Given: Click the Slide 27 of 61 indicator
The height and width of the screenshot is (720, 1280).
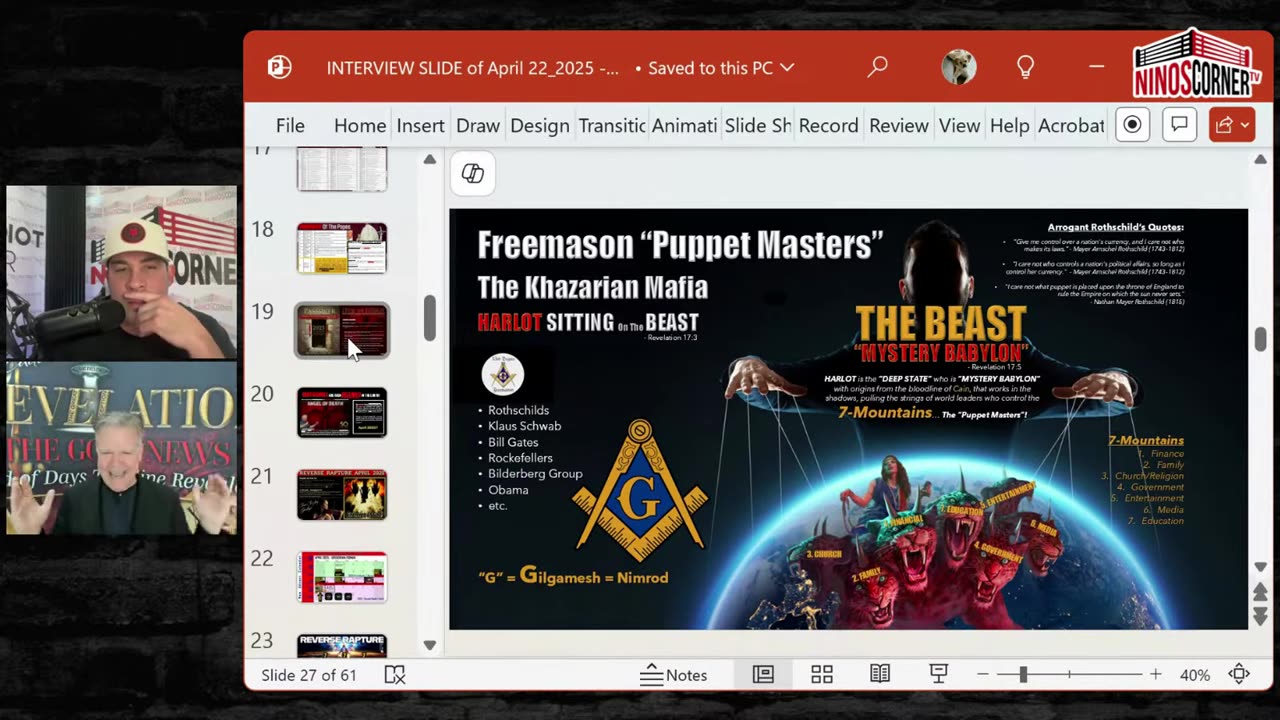Looking at the screenshot, I should (309, 675).
